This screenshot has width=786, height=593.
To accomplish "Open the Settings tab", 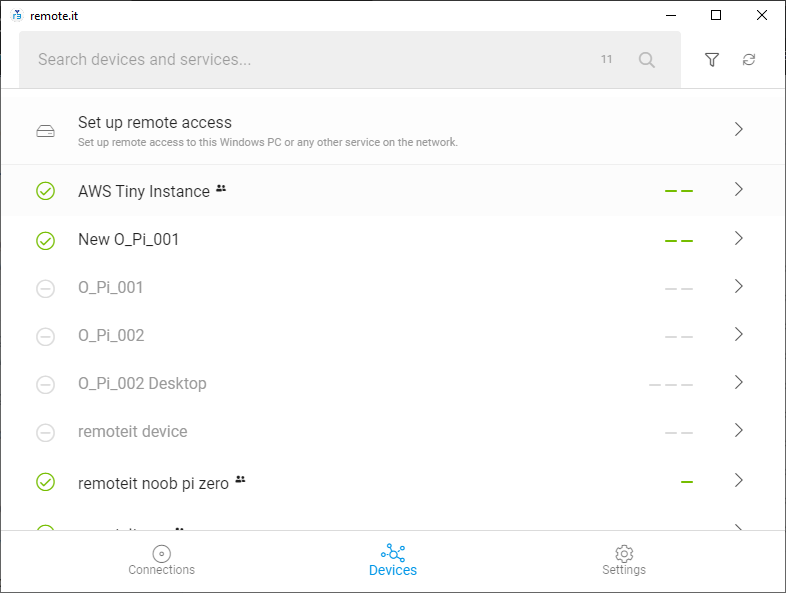I will click(624, 560).
